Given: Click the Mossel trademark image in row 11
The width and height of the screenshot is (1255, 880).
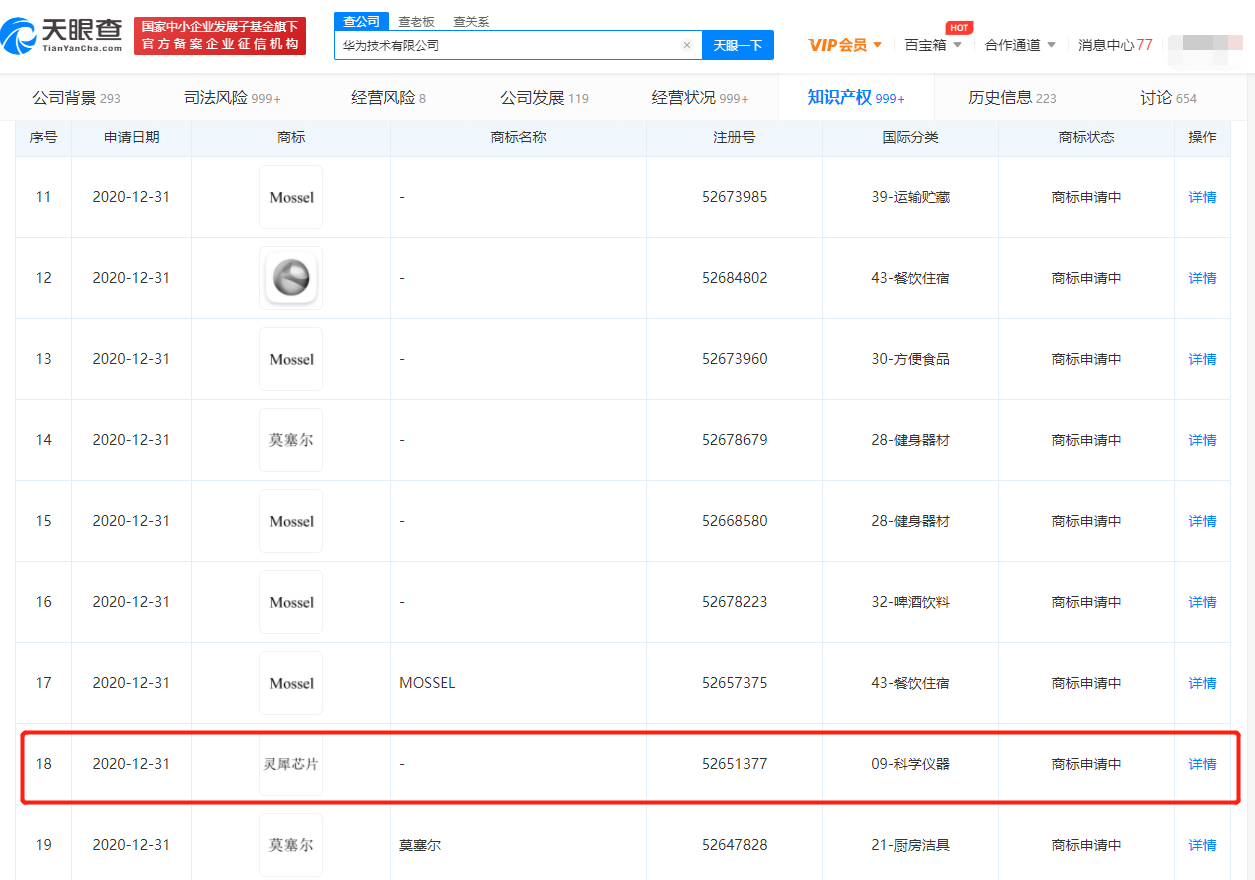Looking at the screenshot, I should point(291,197).
